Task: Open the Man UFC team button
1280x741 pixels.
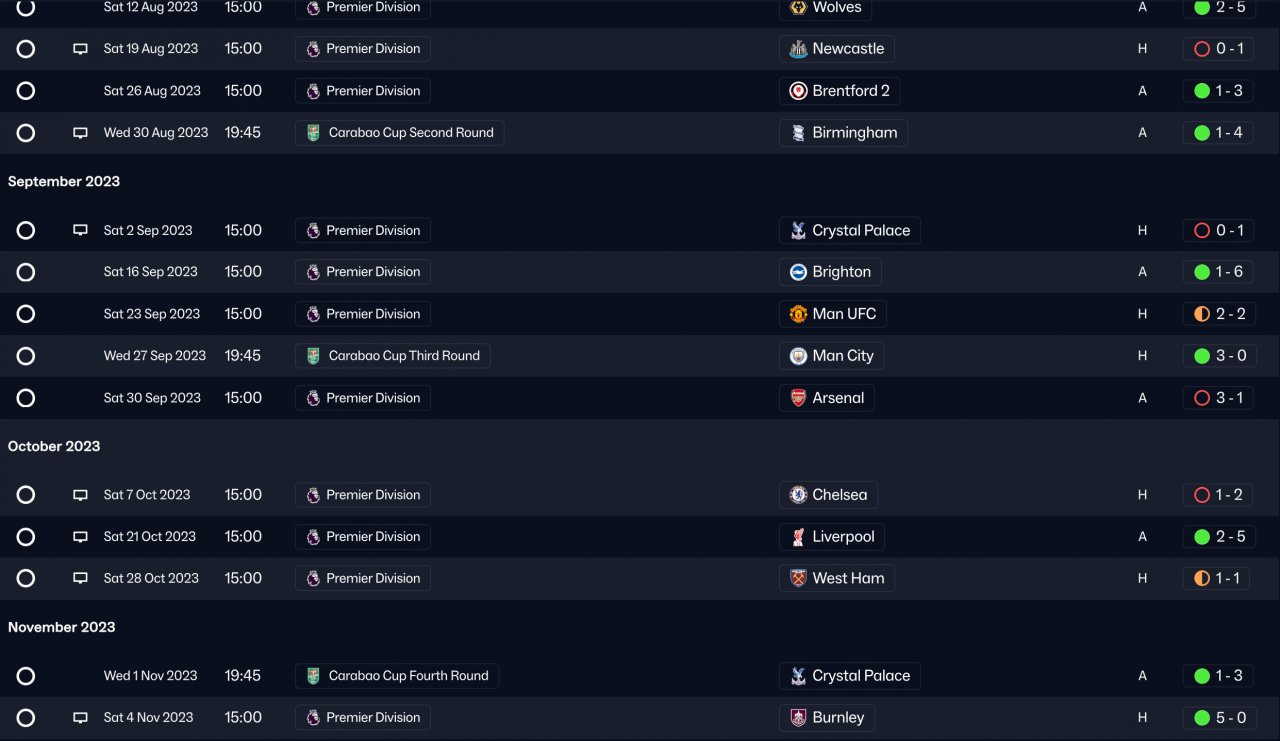Action: 833,314
